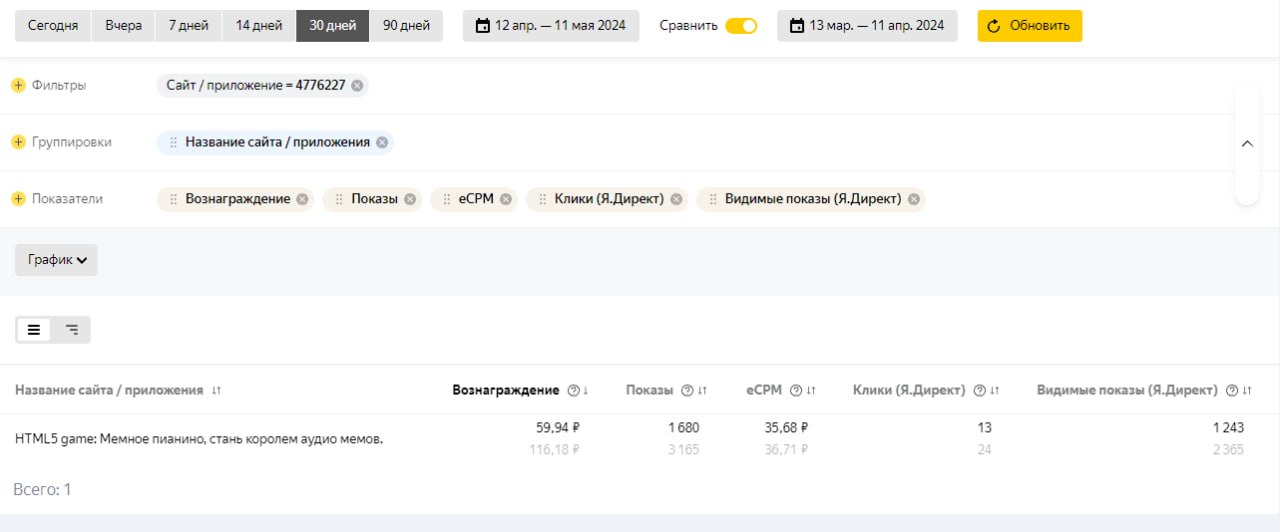Switch to tree table view icon

72,329
